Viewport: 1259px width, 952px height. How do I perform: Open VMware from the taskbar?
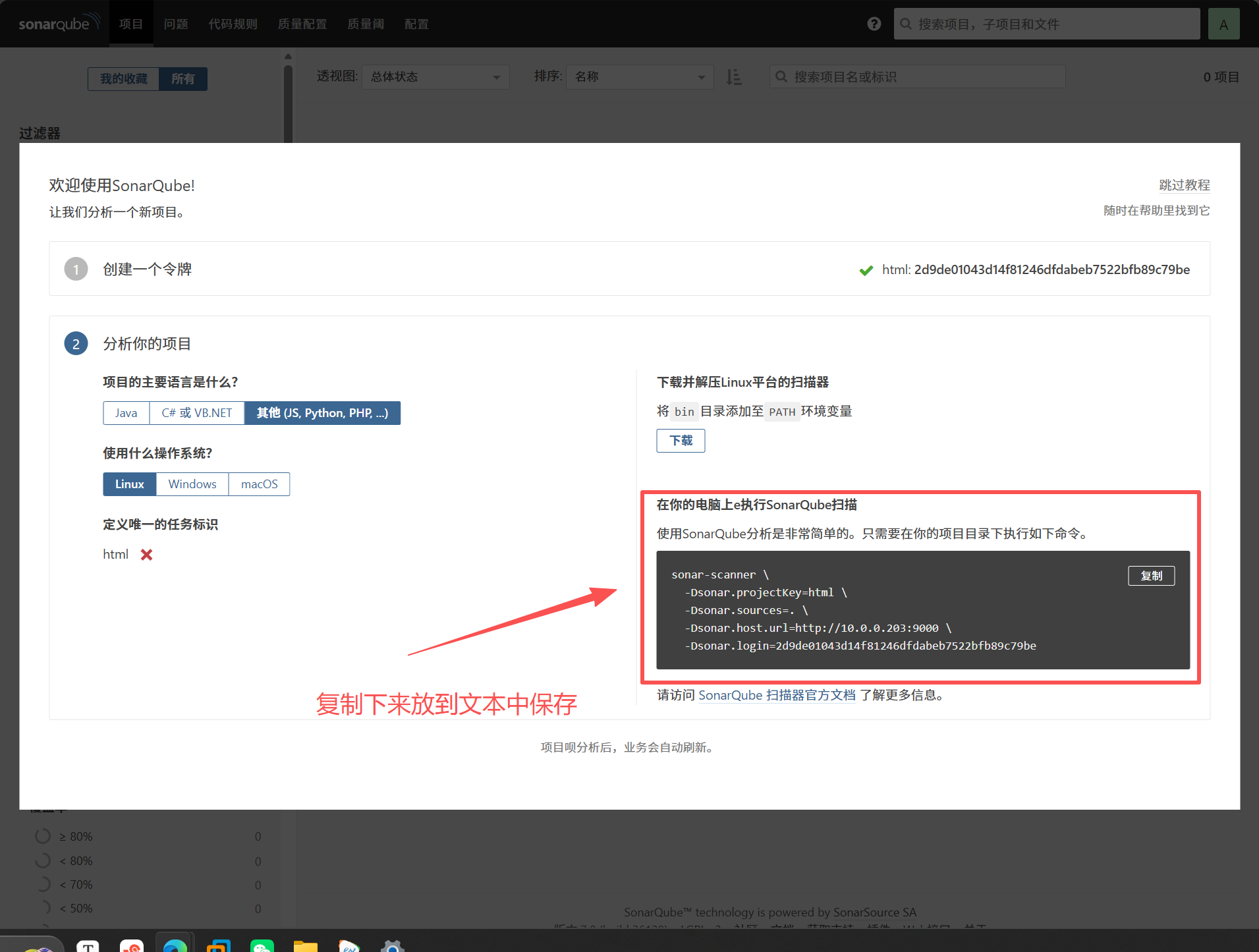coord(218,946)
